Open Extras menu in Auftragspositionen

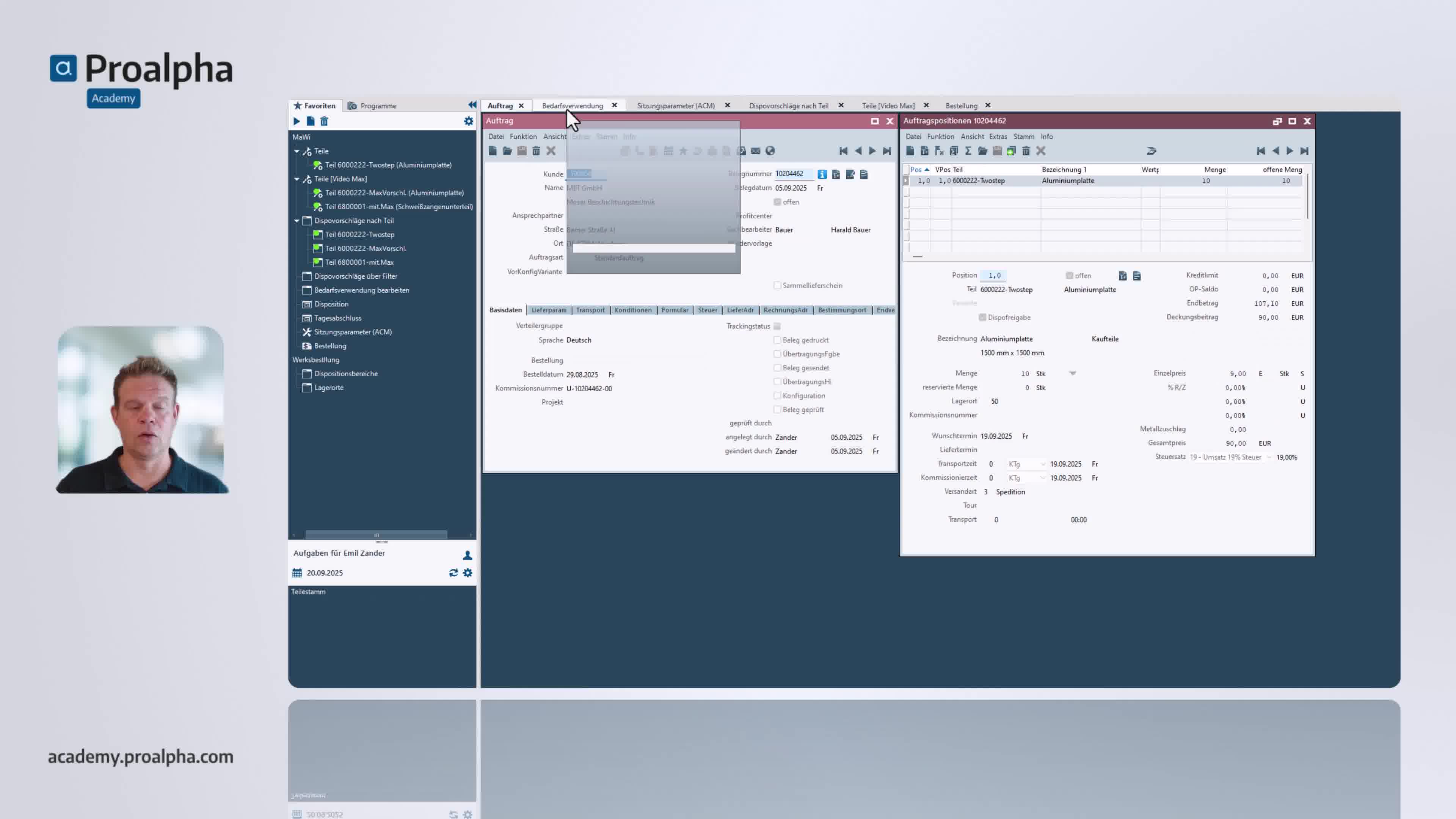tap(998, 137)
